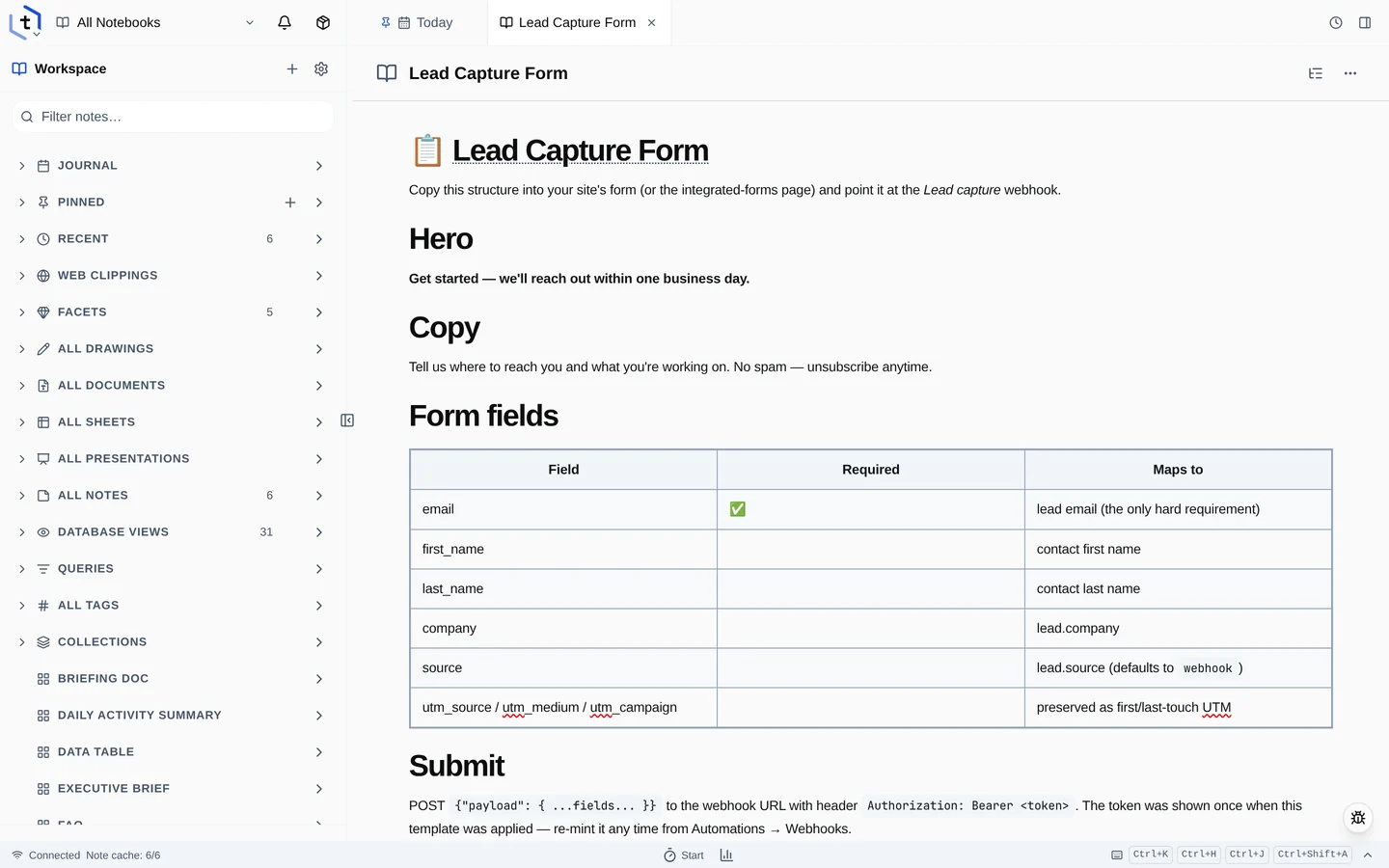
Task: Collapse the sidebar with panel toggle icon
Action: [x=347, y=420]
